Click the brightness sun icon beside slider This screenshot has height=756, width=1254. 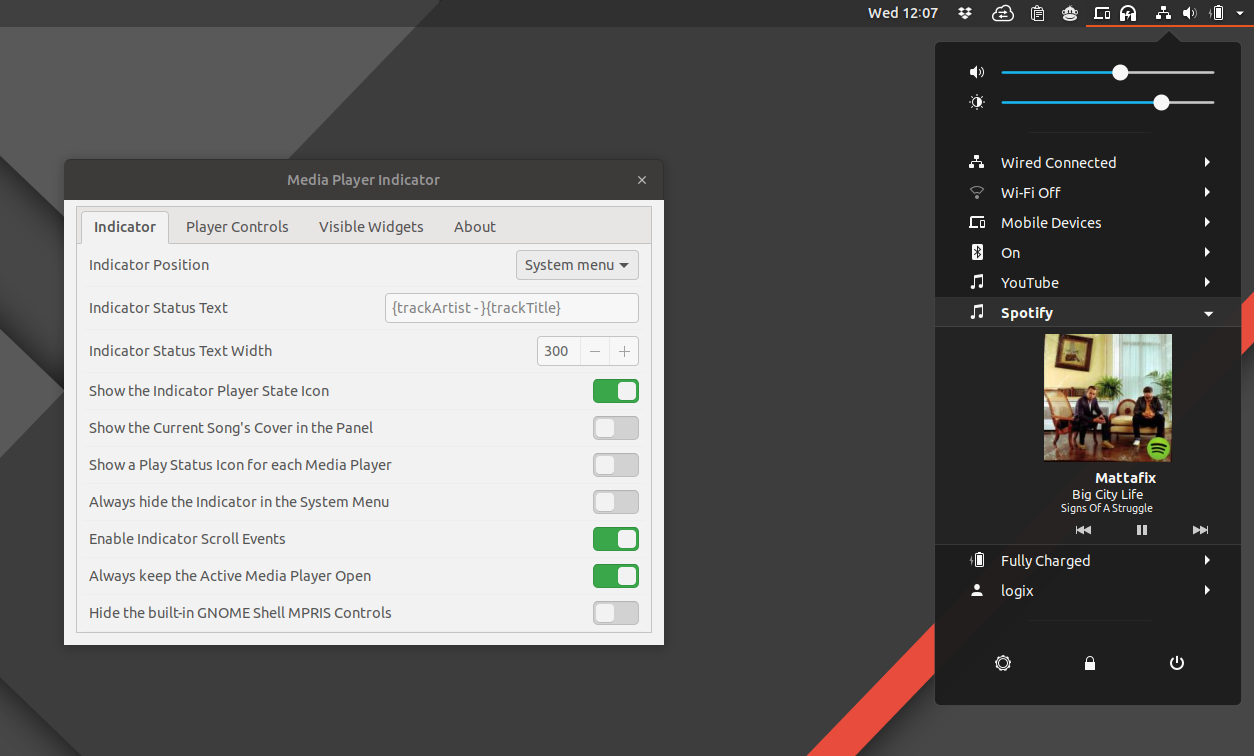tap(977, 102)
